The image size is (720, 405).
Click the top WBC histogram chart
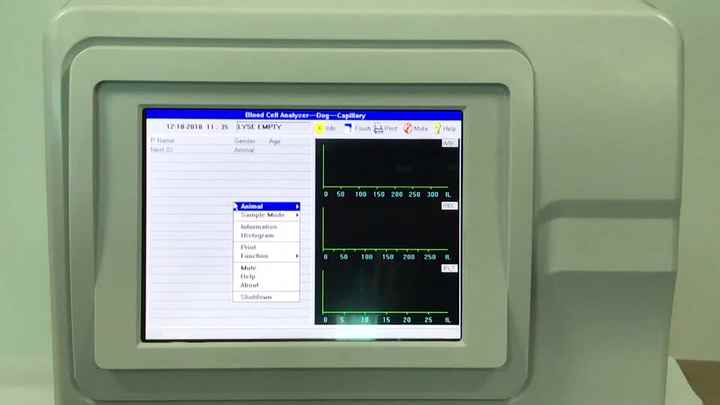[387, 169]
